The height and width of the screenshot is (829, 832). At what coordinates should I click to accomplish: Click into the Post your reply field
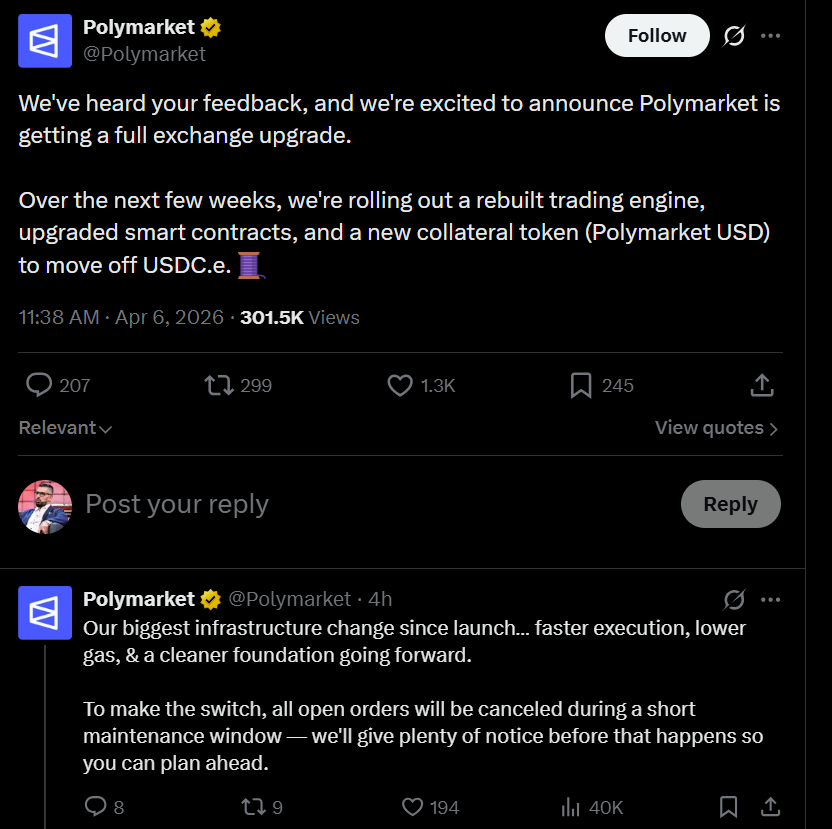click(177, 504)
